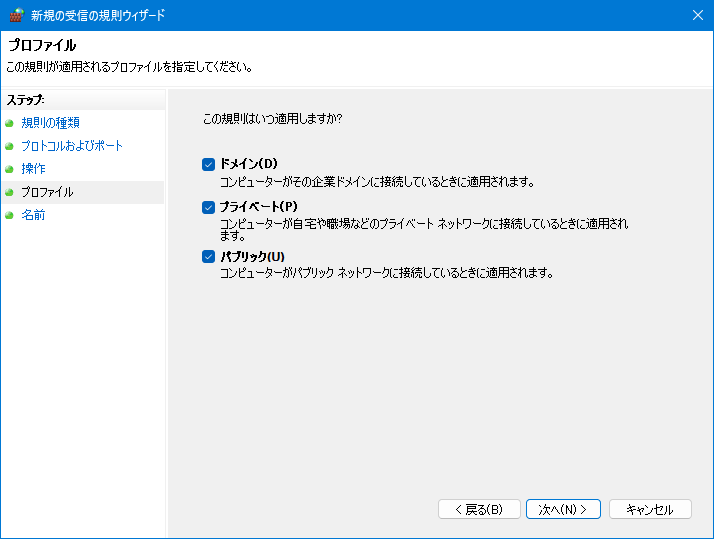Go to the 規則の種類 step link
The image size is (714, 539).
(x=51, y=123)
